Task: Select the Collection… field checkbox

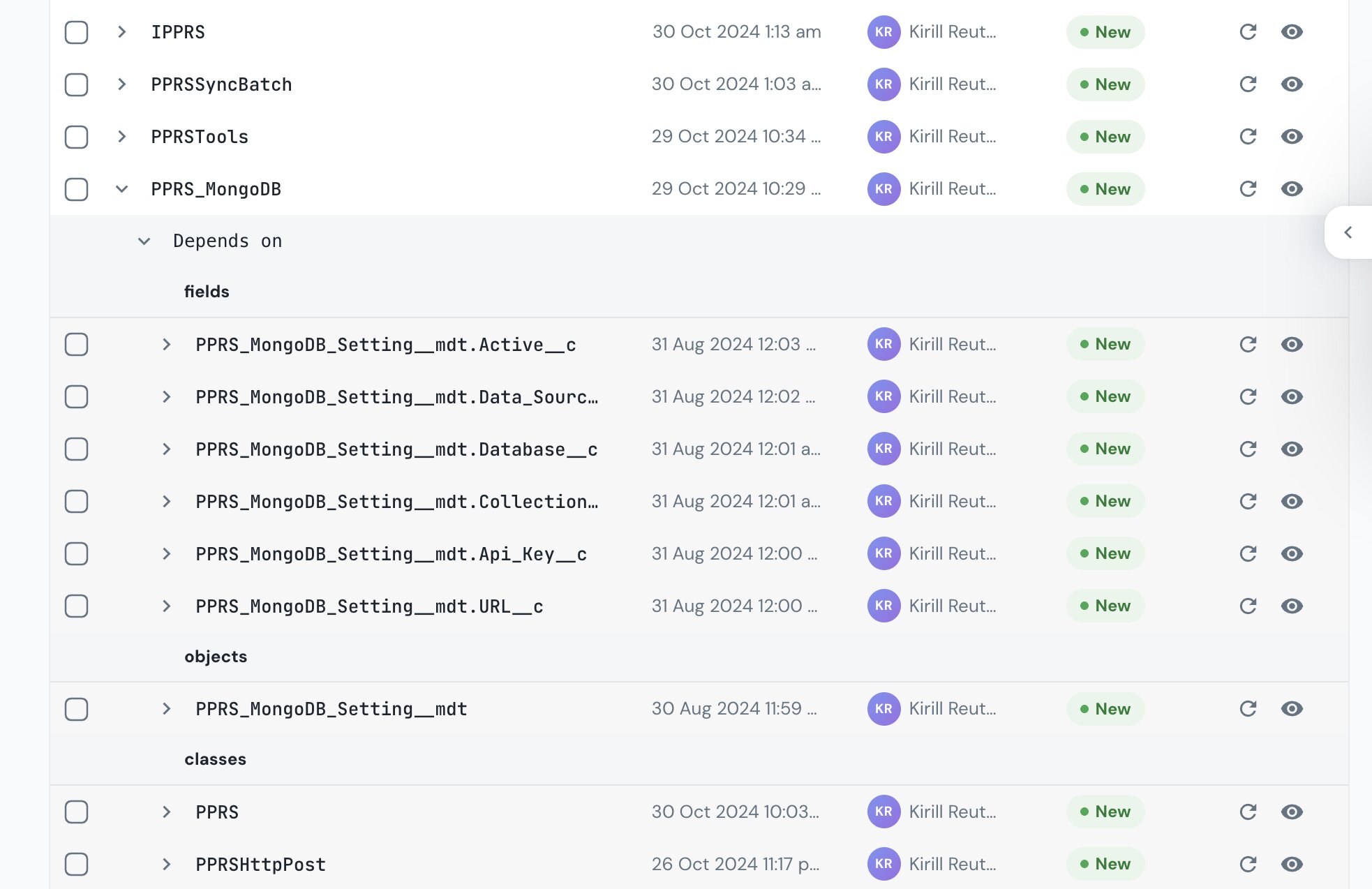Action: [x=76, y=501]
